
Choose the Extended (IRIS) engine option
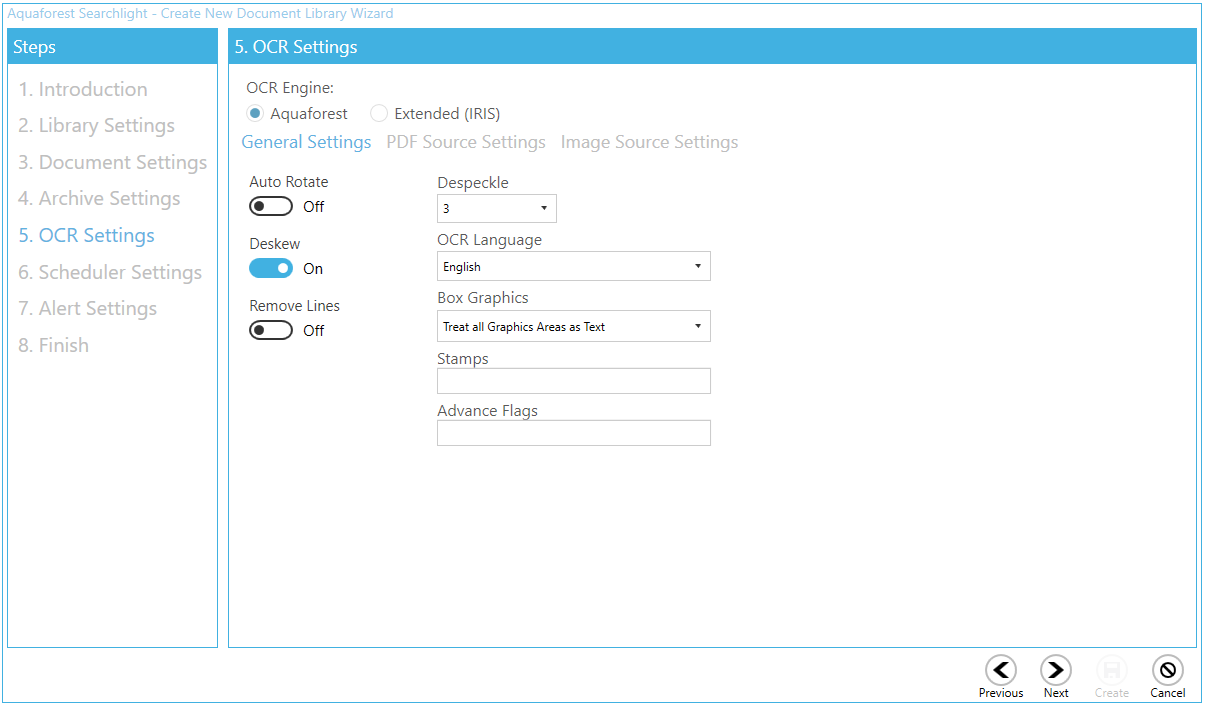coord(379,114)
